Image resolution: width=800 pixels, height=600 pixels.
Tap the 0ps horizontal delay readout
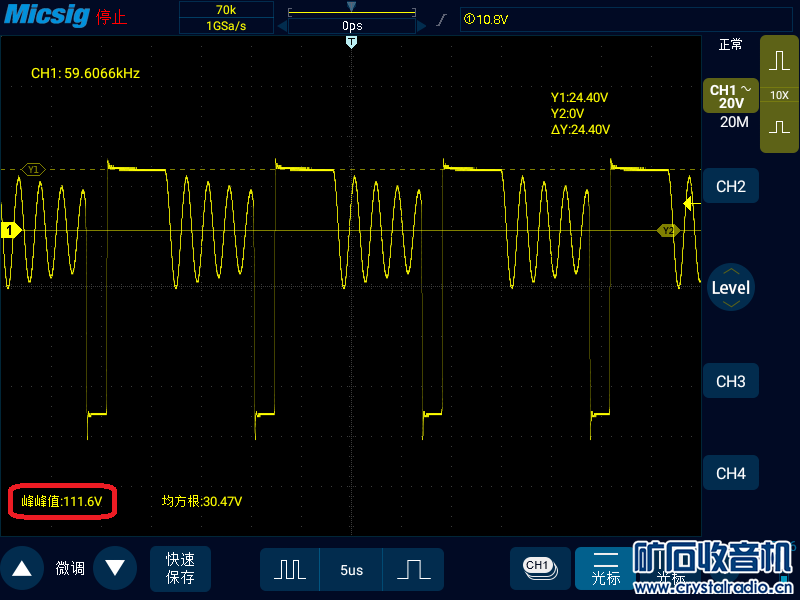tap(352, 26)
